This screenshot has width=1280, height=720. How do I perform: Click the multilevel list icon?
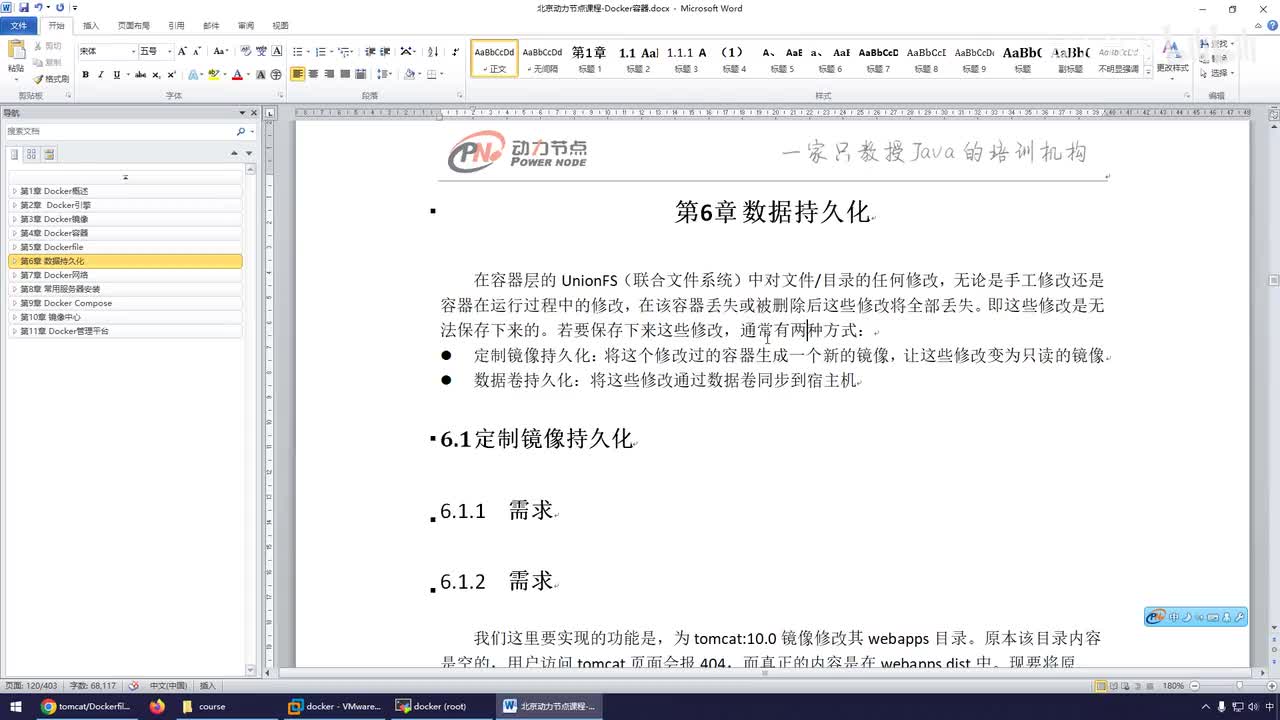(344, 51)
